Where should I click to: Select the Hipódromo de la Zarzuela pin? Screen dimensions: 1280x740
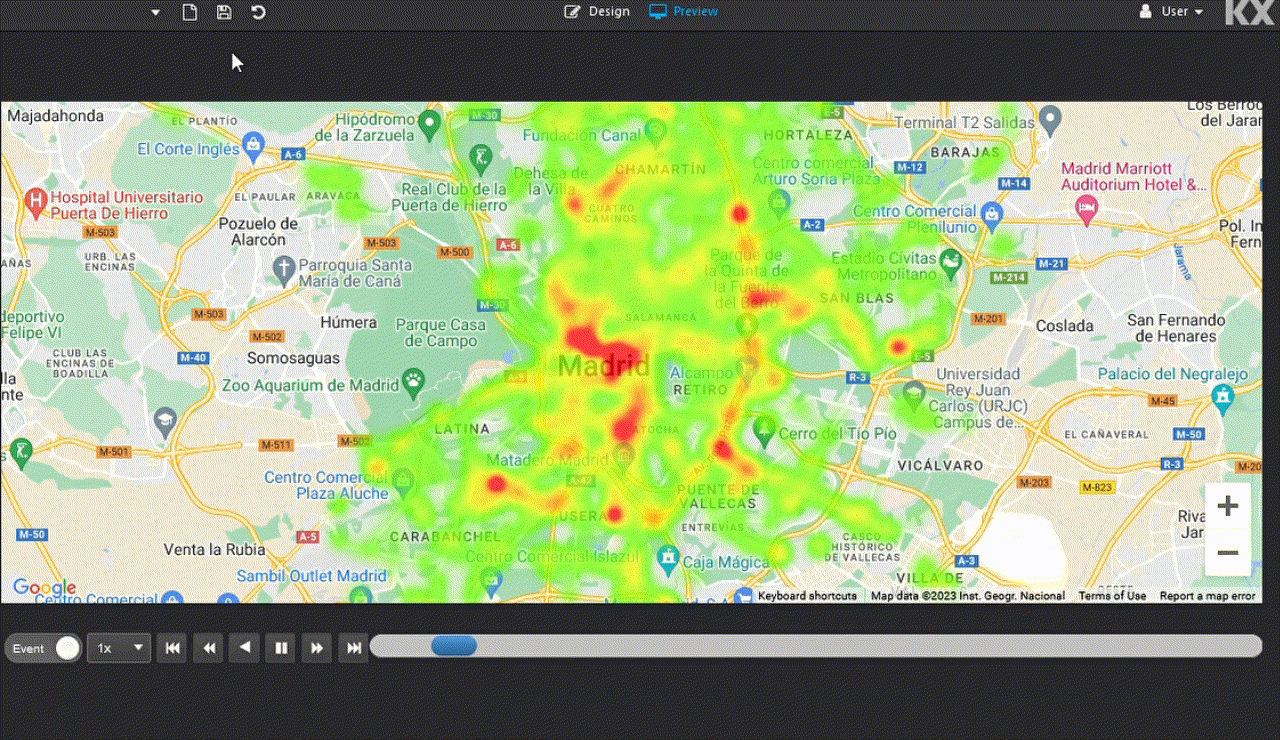click(430, 124)
